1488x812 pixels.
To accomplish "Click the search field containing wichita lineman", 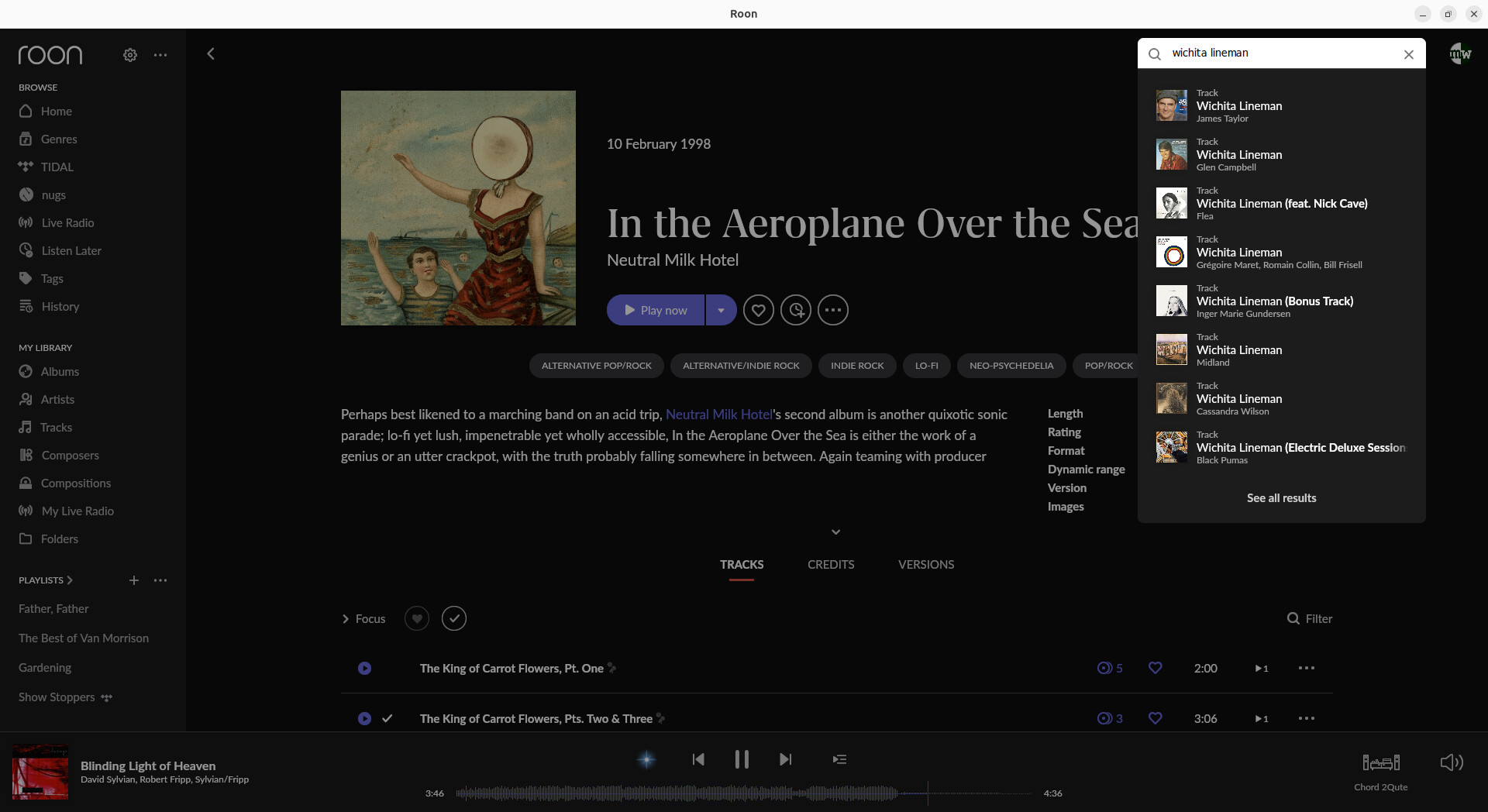I will 1282,53.
